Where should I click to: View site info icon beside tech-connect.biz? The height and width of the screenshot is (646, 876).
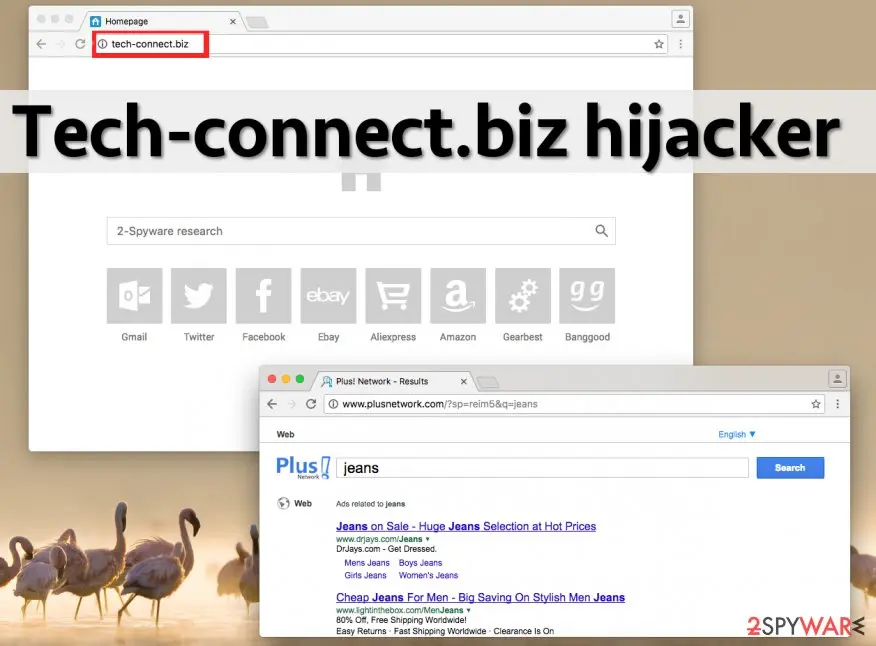(x=103, y=44)
